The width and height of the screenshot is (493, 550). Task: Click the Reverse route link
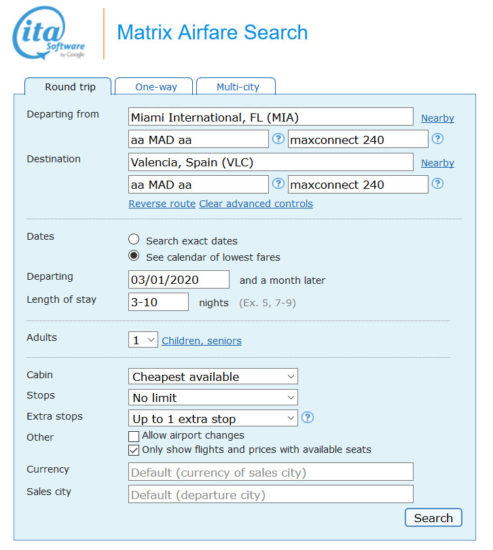point(162,204)
